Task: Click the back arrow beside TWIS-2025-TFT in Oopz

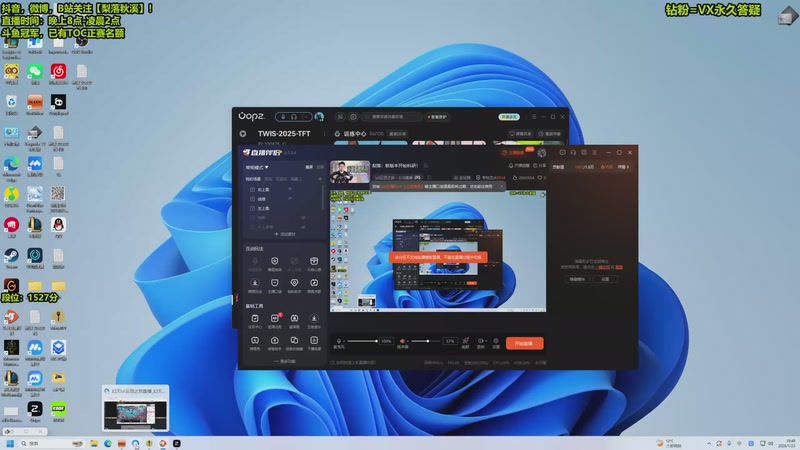Action: pyautogui.click(x=243, y=134)
